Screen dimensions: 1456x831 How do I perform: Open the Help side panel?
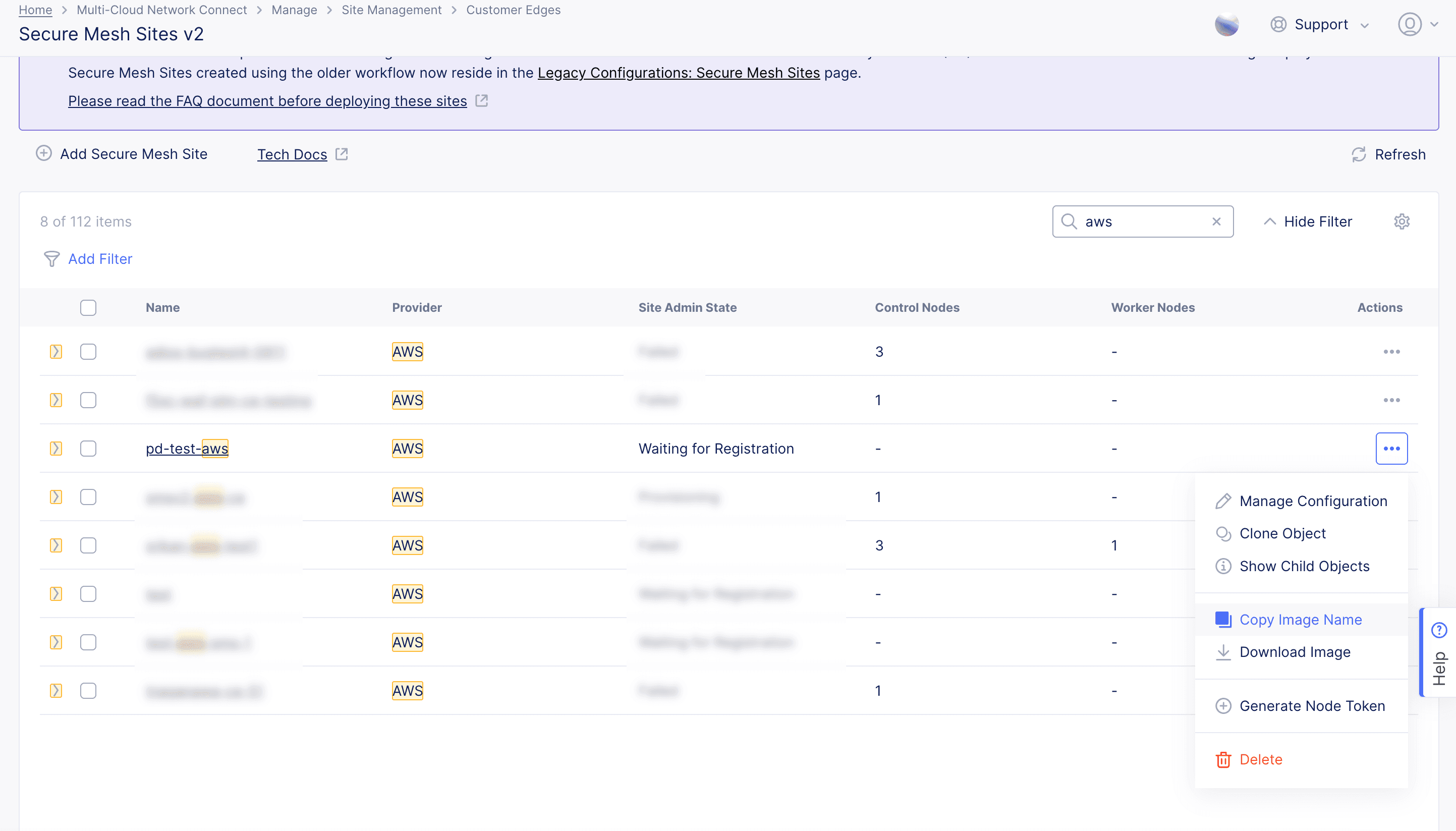pos(1438,652)
